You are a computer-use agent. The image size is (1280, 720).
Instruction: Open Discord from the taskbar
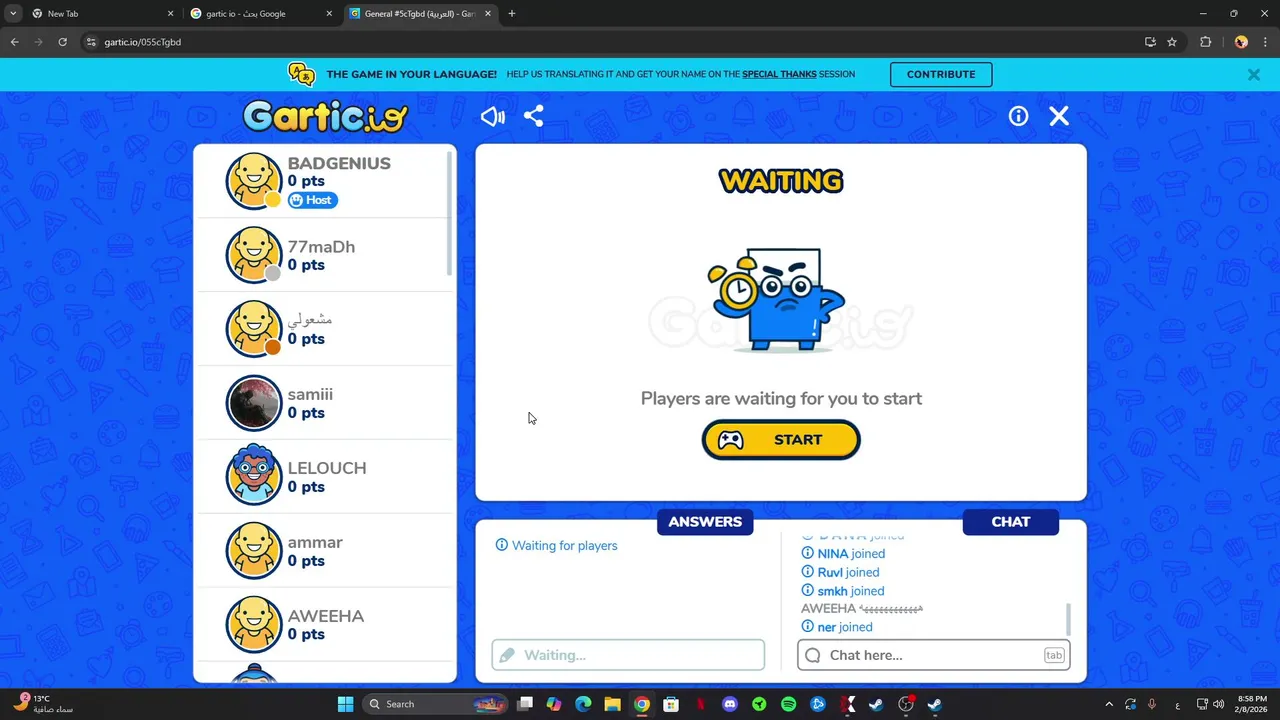click(730, 704)
